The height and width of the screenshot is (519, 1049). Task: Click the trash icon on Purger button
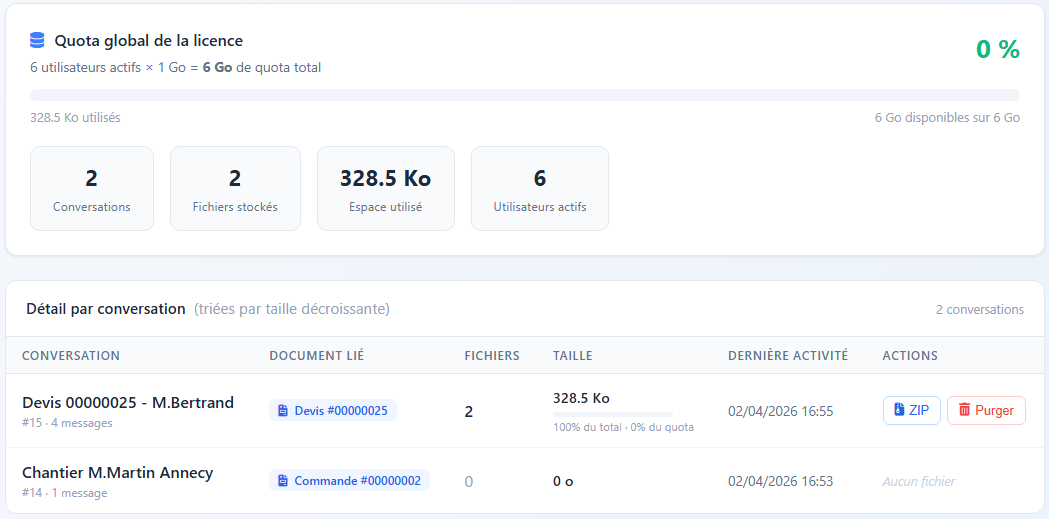pyautogui.click(x=964, y=411)
